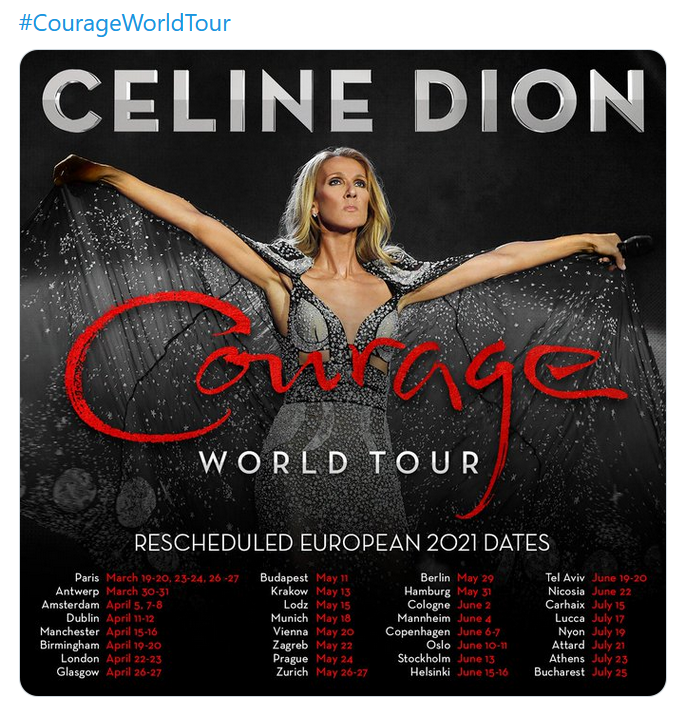Click the Zurich May 26-27 date entry

pyautogui.click(x=322, y=672)
